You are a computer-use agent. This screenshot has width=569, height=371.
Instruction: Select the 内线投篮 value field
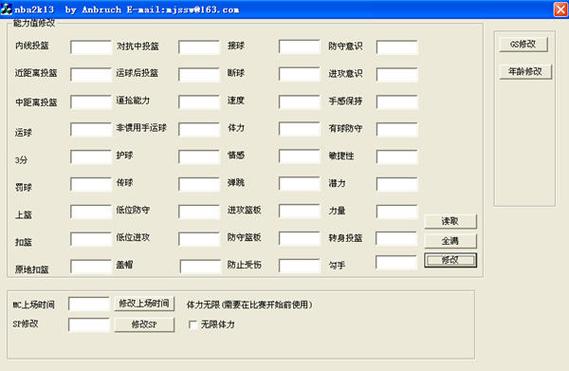(x=91, y=47)
